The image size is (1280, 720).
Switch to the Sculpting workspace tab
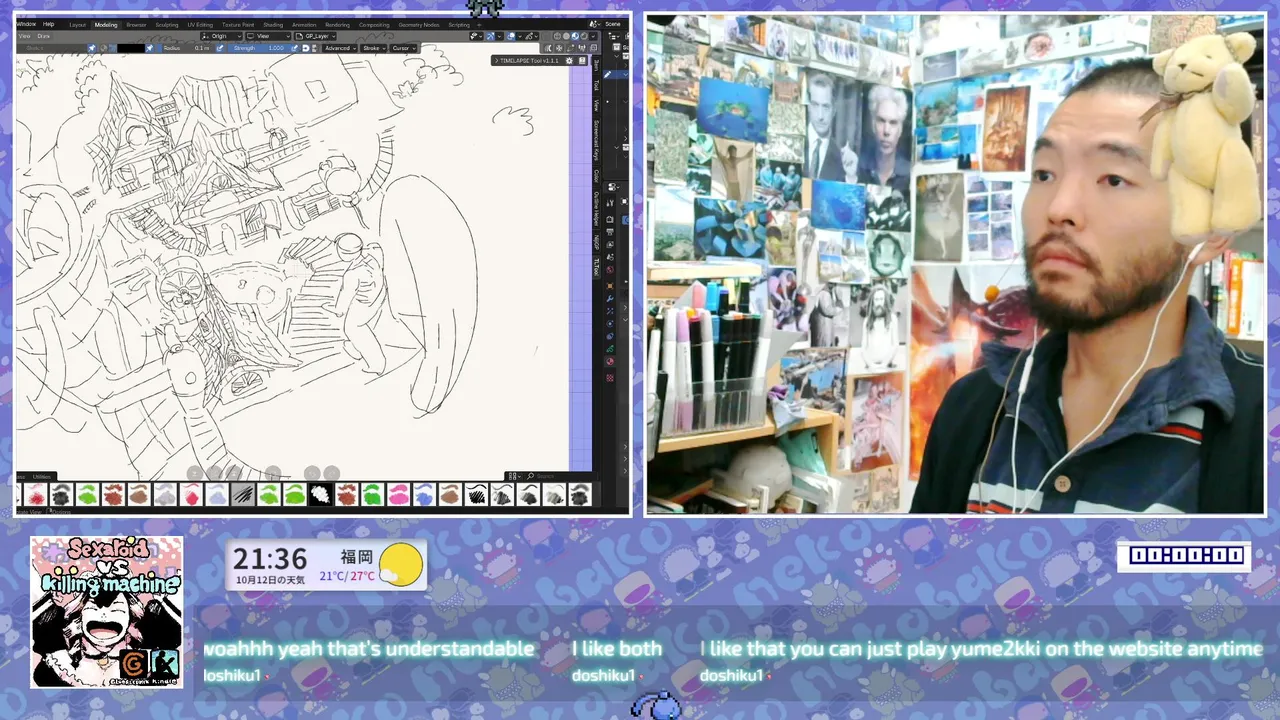pos(167,24)
